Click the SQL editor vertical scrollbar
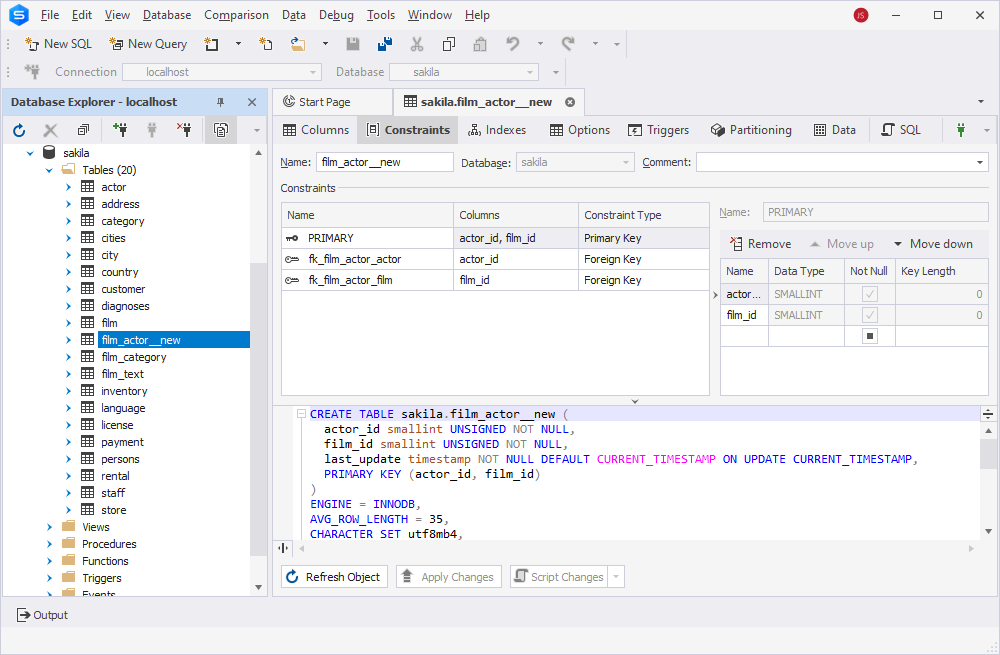The image size is (1000, 655). 988,480
